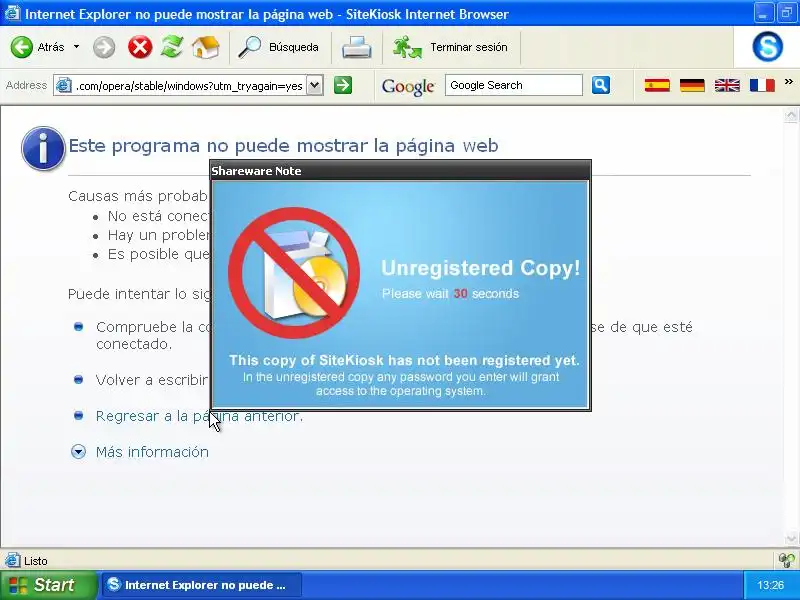Screen dimensions: 800x600
Task: Click the page scrollbar down arrow
Action: click(x=791, y=538)
